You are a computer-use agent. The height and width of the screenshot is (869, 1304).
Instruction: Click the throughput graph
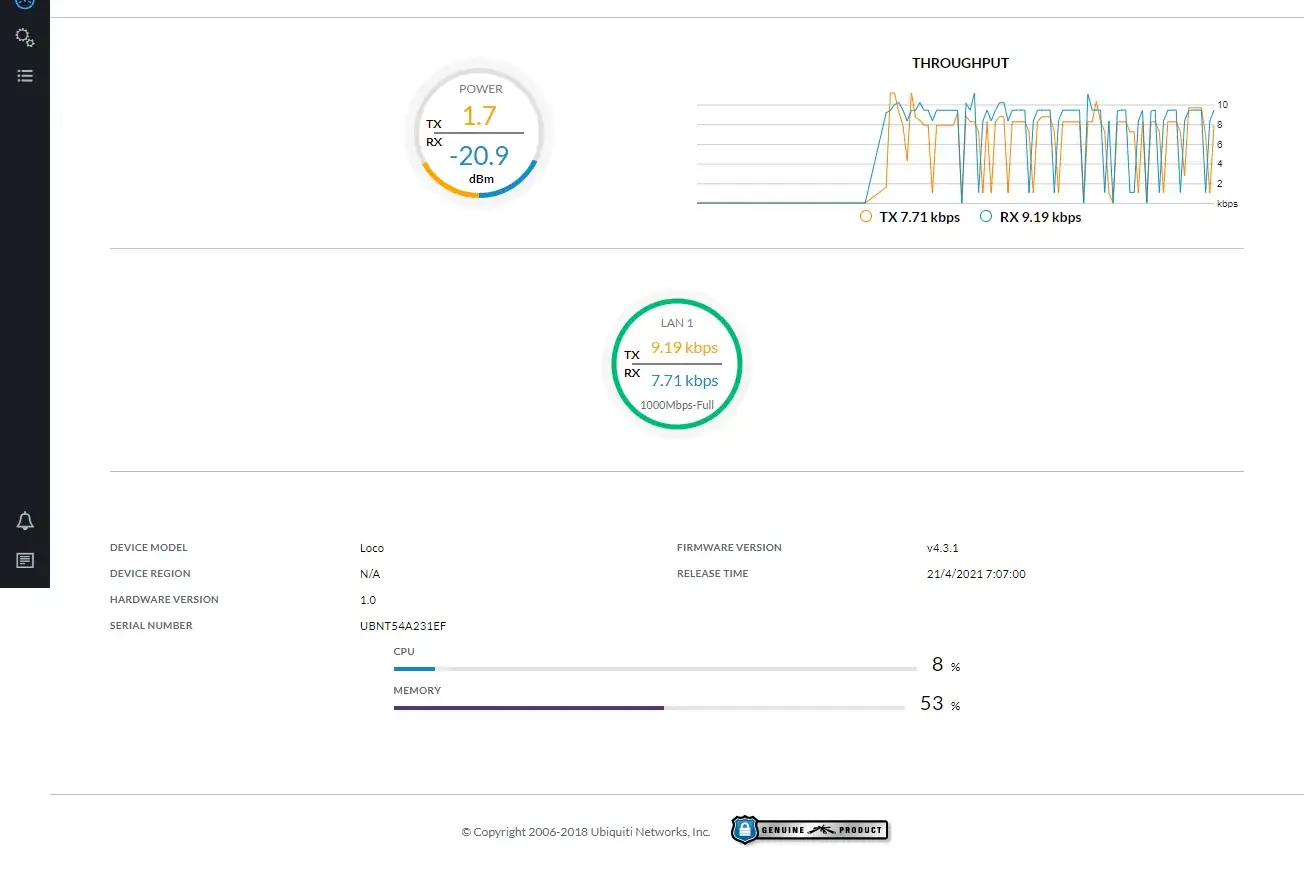(x=955, y=148)
